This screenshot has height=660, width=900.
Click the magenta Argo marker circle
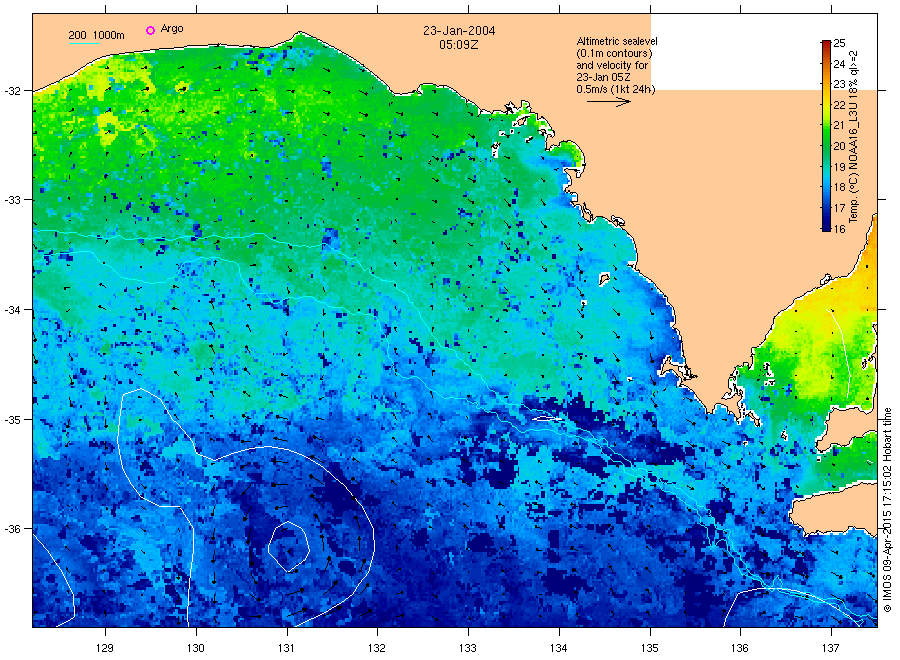150,30
